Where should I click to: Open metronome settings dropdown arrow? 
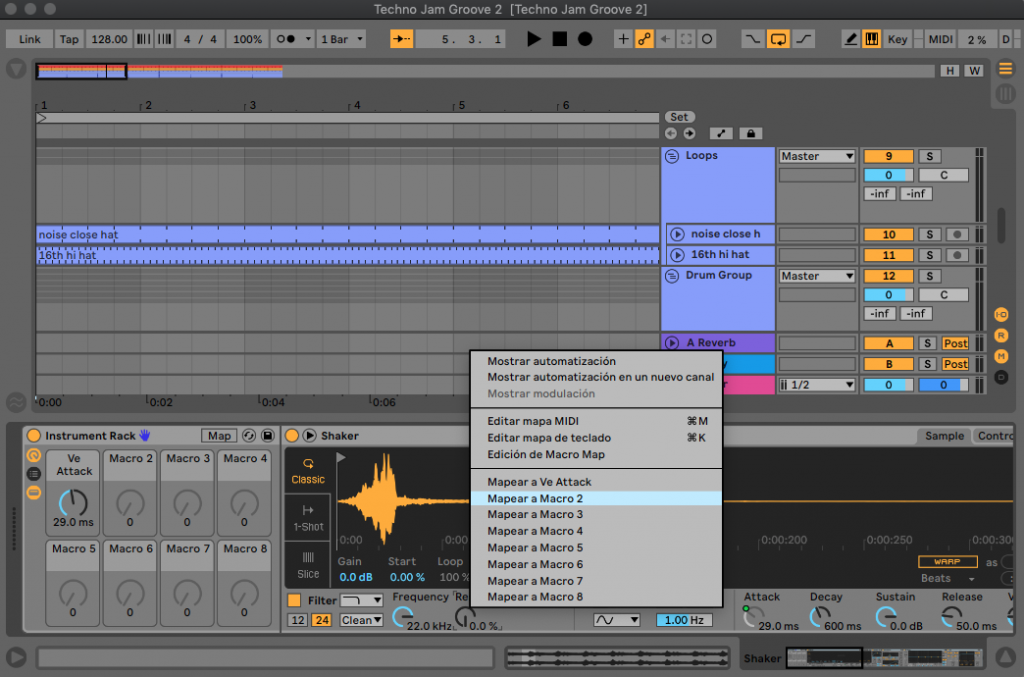[x=308, y=39]
